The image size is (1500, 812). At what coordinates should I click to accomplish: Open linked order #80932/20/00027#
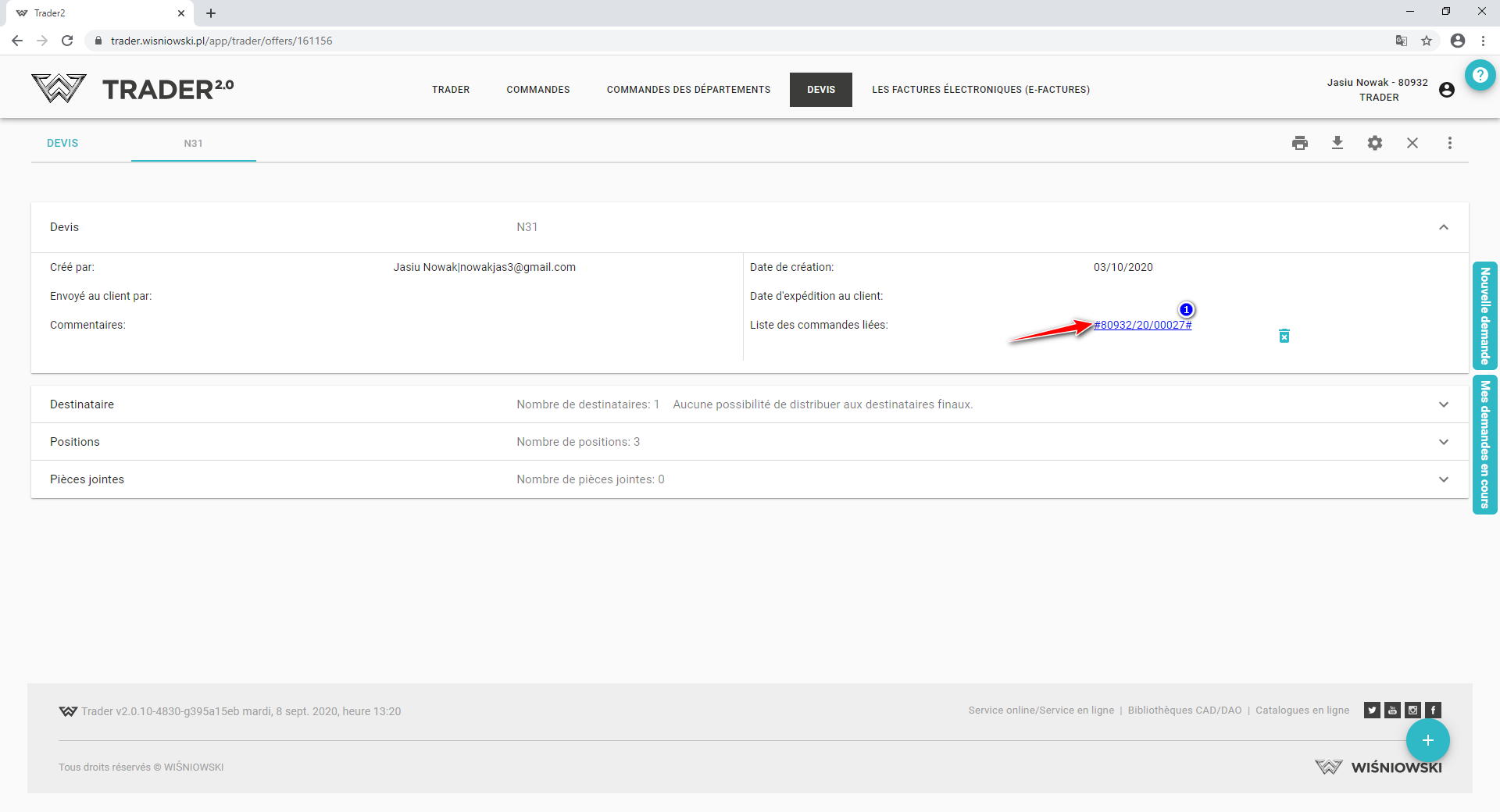click(x=1142, y=325)
